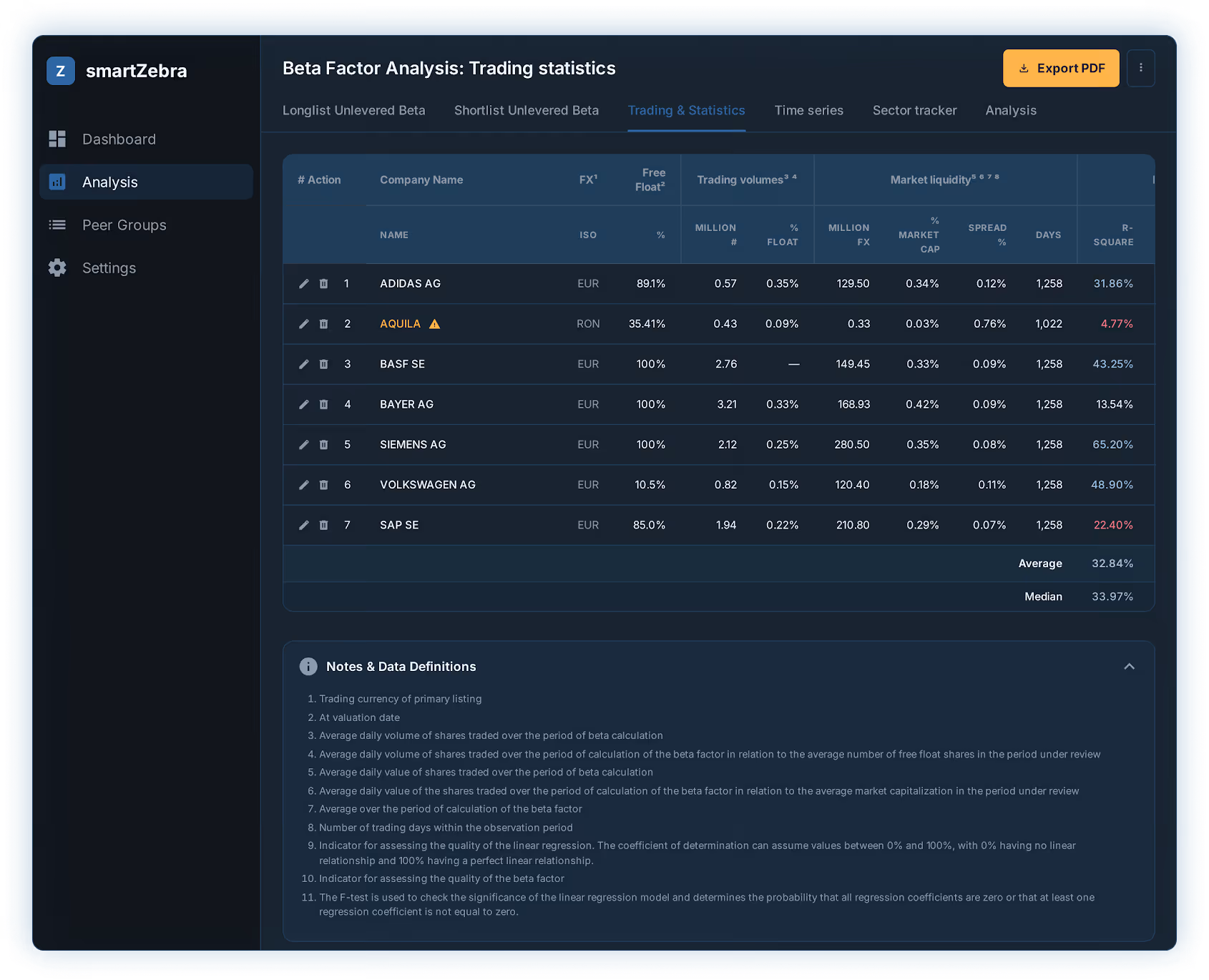This screenshot has width=1209, height=980.
Task: Click the SPREAD % column subheader
Action: [987, 235]
